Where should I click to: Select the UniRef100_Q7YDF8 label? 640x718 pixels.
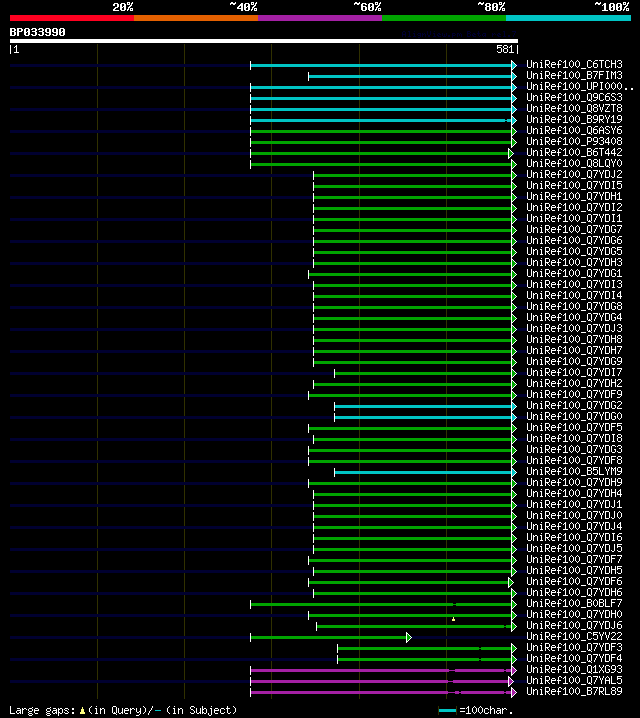point(574,460)
